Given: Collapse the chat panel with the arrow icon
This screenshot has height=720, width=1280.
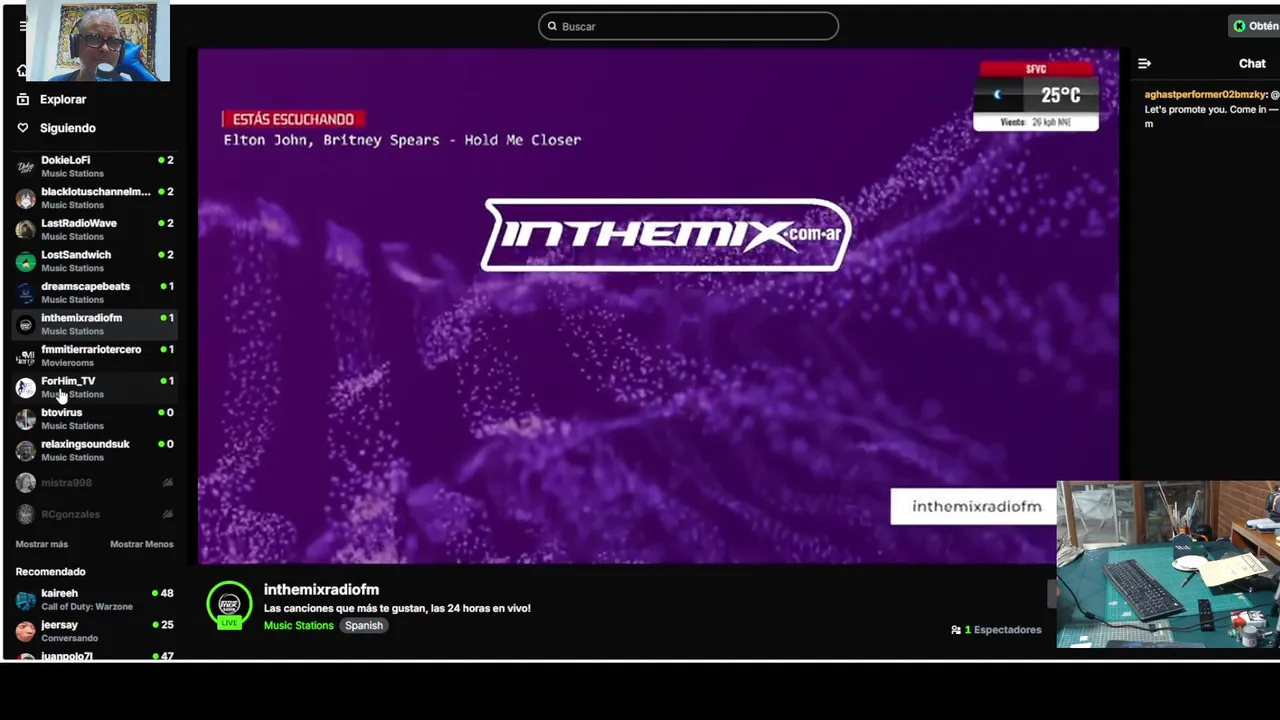Looking at the screenshot, I should coord(1144,63).
